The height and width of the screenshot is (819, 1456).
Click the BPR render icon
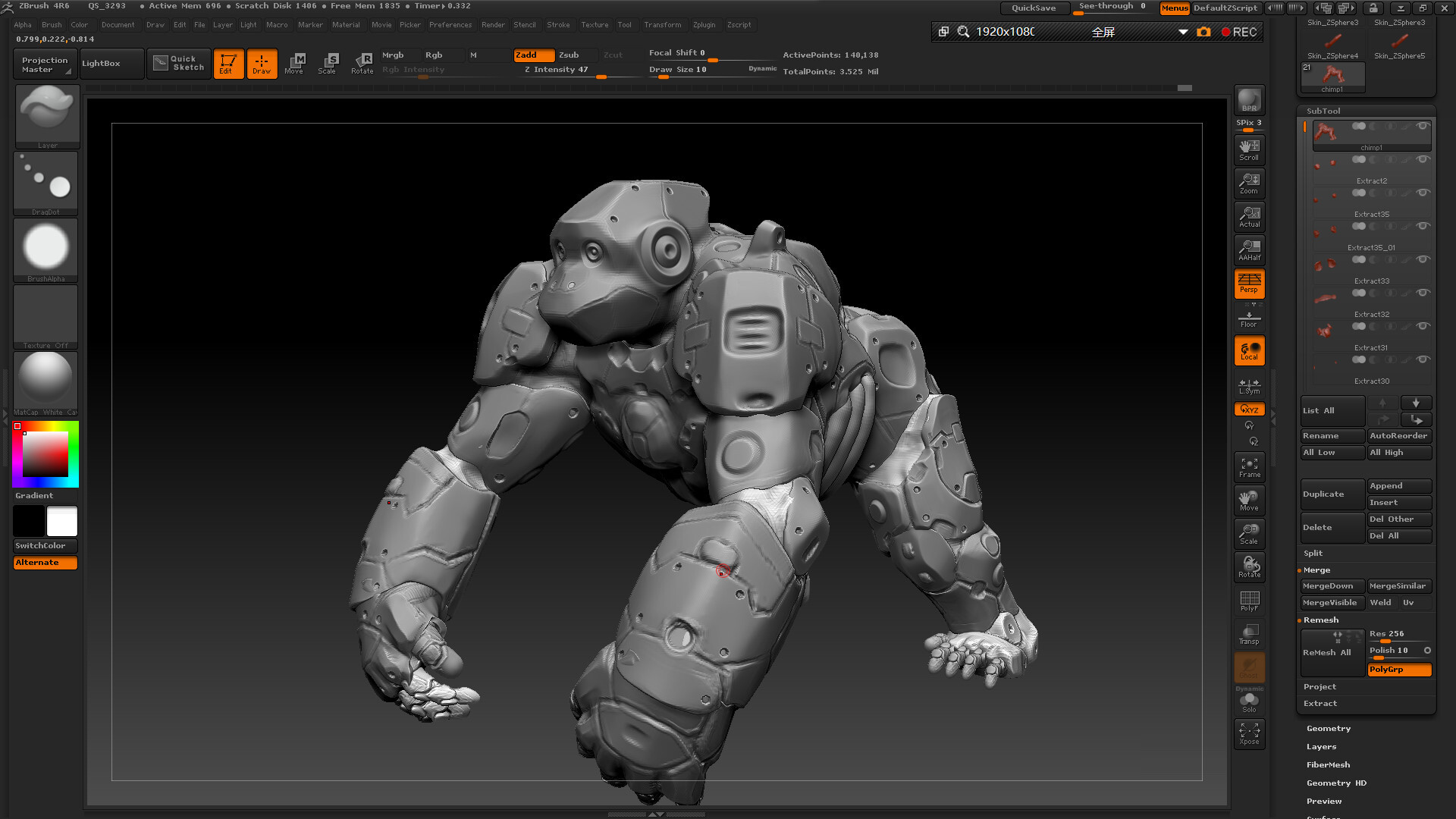point(1248,99)
